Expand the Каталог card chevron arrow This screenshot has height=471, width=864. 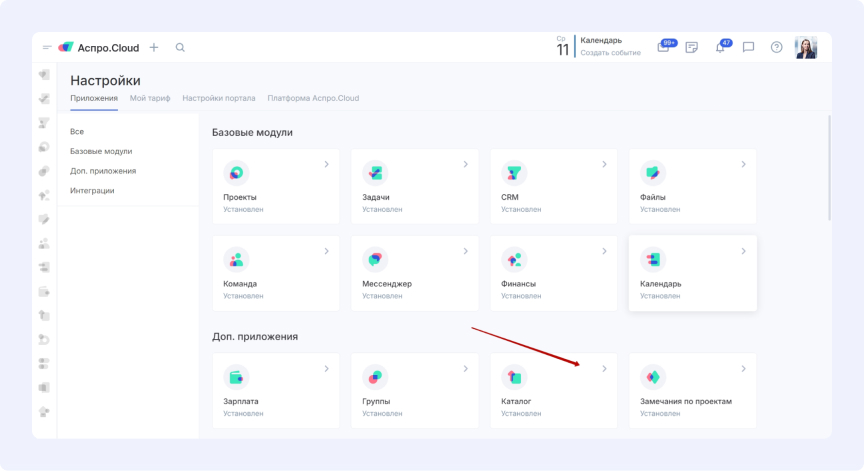[604, 369]
